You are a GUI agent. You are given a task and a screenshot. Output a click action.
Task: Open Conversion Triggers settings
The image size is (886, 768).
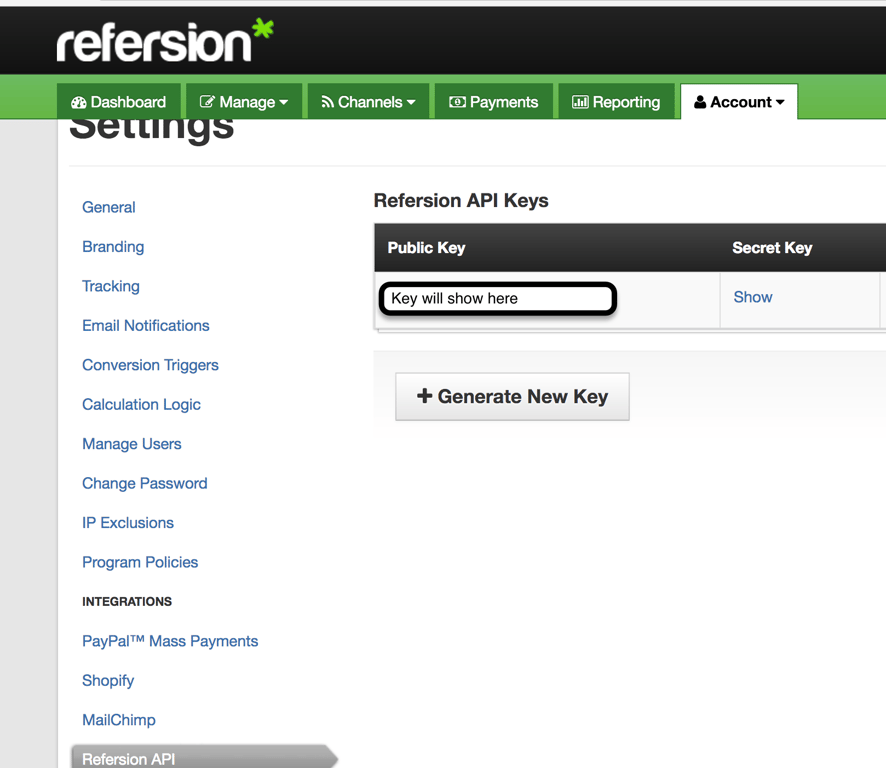point(150,365)
